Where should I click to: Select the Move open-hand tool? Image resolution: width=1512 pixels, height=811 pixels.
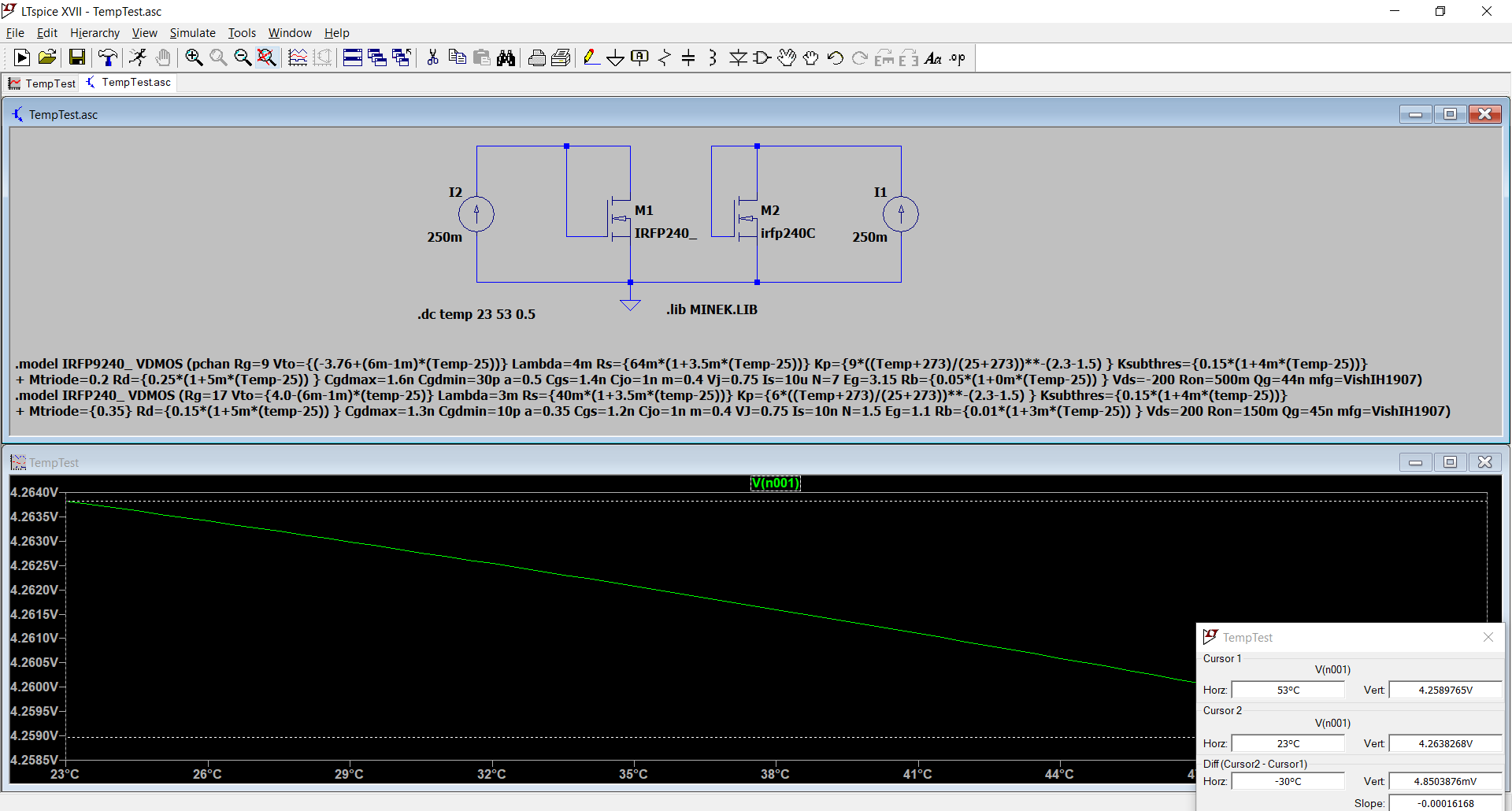[x=787, y=57]
